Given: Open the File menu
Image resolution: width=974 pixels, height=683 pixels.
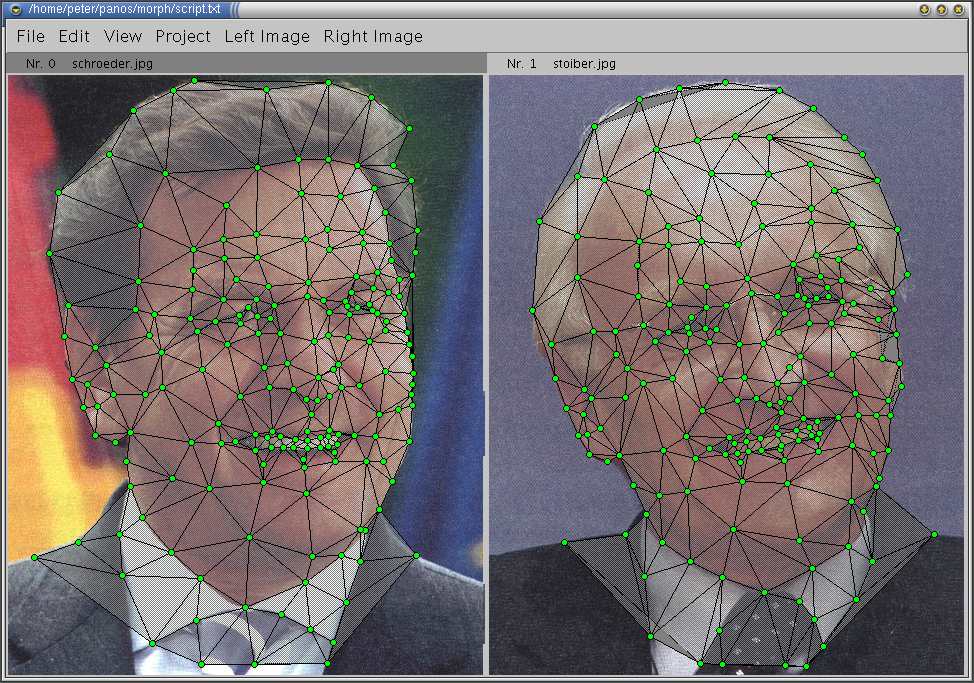Looking at the screenshot, I should (x=30, y=37).
